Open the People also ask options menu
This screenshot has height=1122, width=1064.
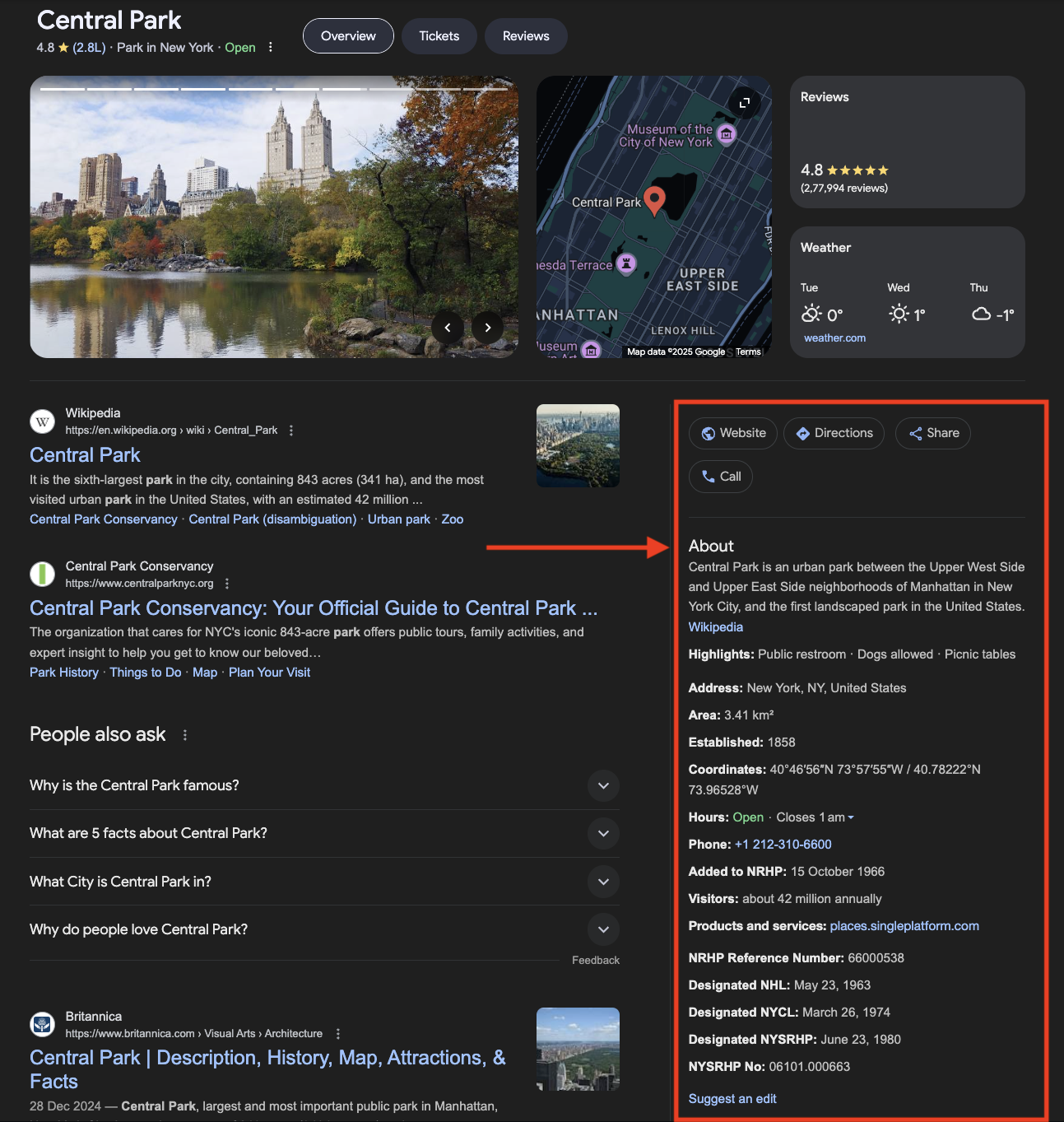185,735
